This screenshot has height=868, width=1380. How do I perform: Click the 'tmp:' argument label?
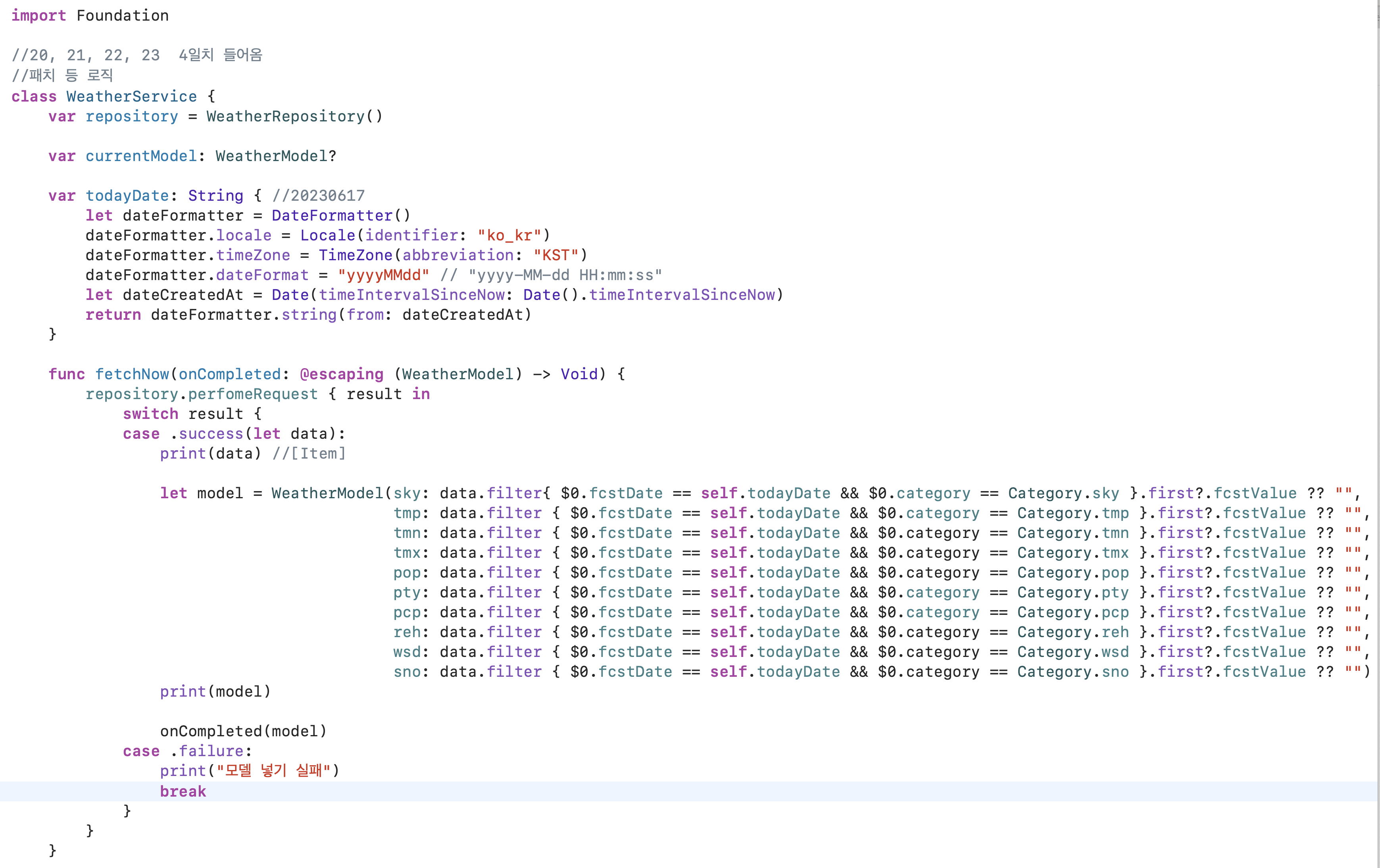(411, 513)
